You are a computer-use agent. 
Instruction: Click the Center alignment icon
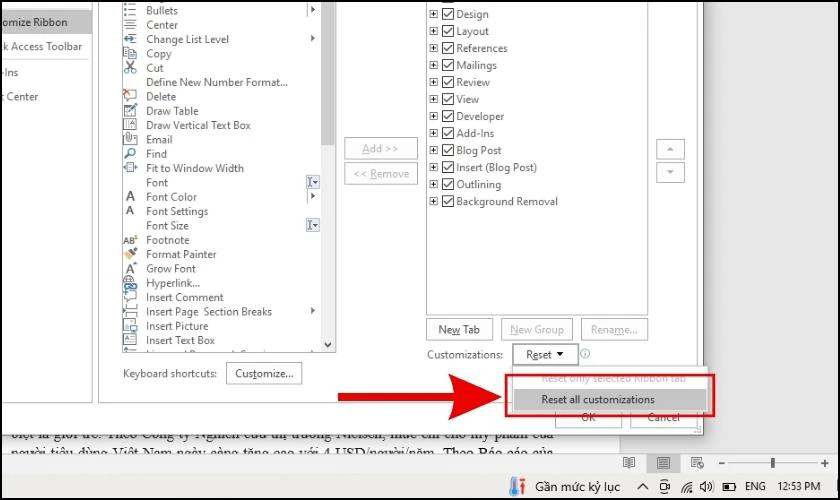130,25
